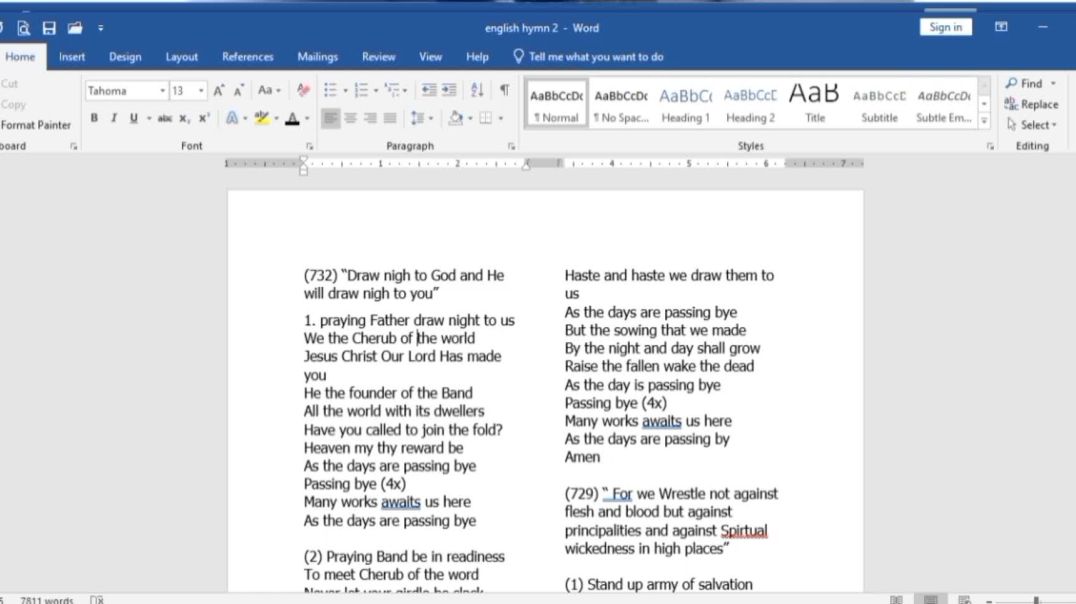
Task: Click Replace in the Editing group
Action: 1032,104
